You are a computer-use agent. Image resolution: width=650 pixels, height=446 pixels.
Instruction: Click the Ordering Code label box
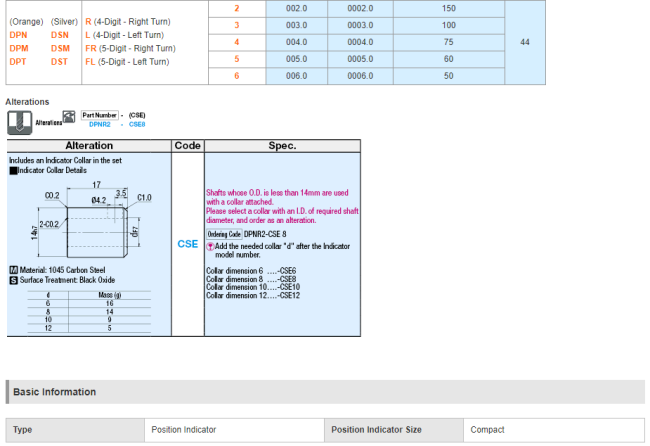223,233
